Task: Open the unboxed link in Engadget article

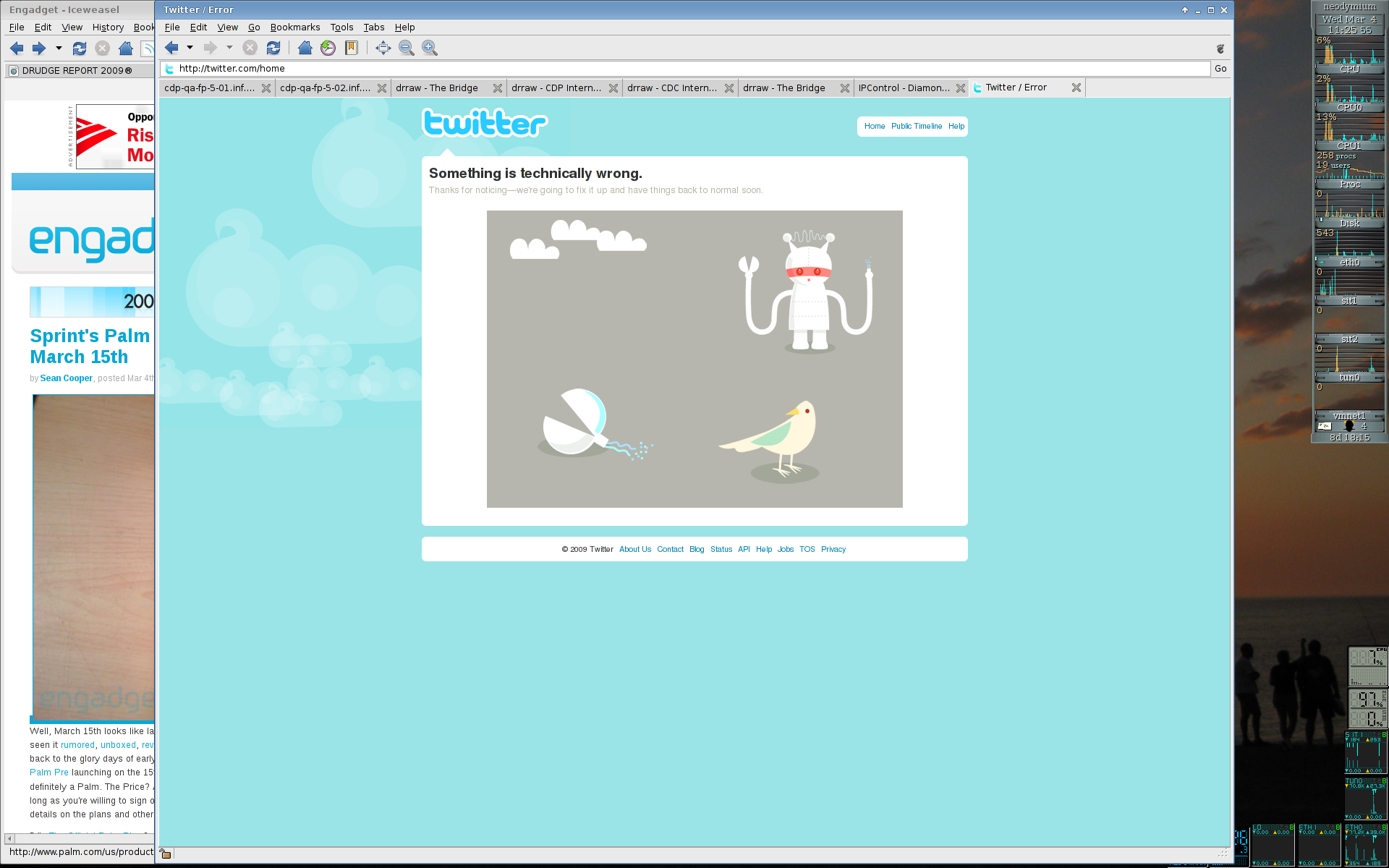Action: (119, 745)
